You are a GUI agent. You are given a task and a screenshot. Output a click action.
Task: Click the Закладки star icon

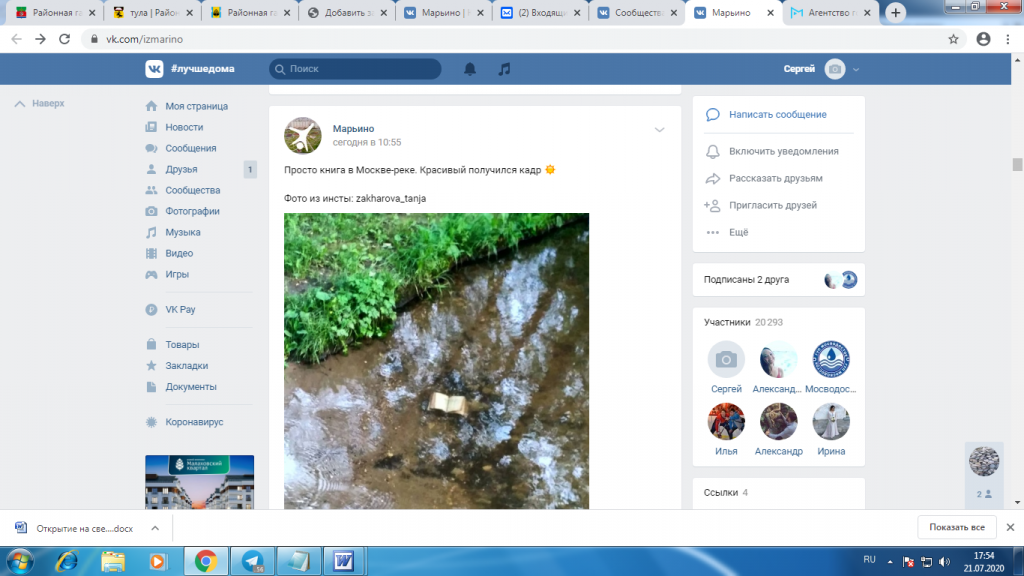[x=152, y=366]
